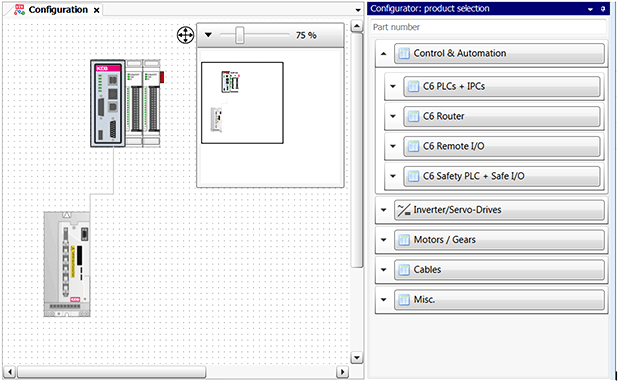The image size is (618, 382).
Task: Click the Misc. category icon
Action: pos(404,300)
